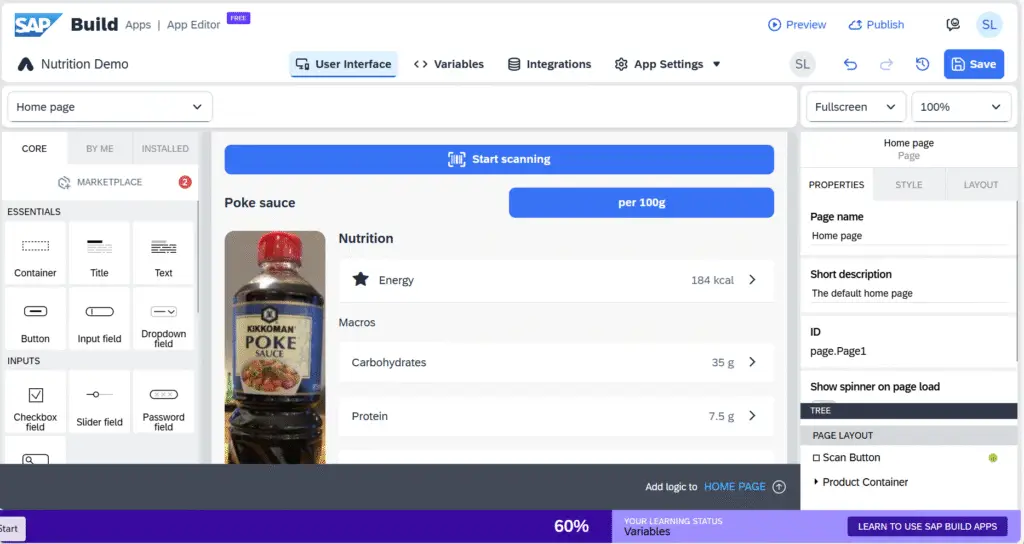
Task: Click the Add logic up-arrow icon
Action: (779, 487)
